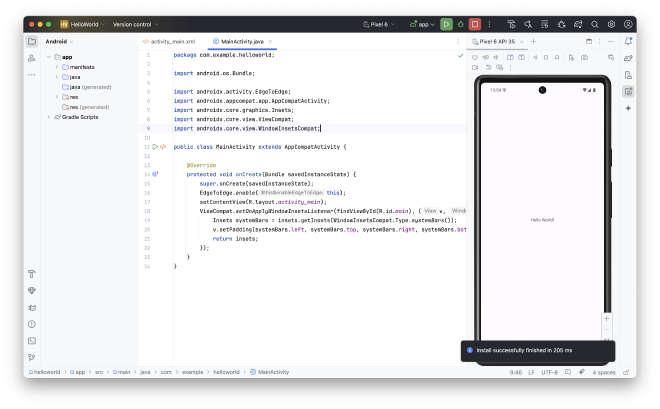
Task: Close the MainActivity.java tab
Action: click(270, 41)
